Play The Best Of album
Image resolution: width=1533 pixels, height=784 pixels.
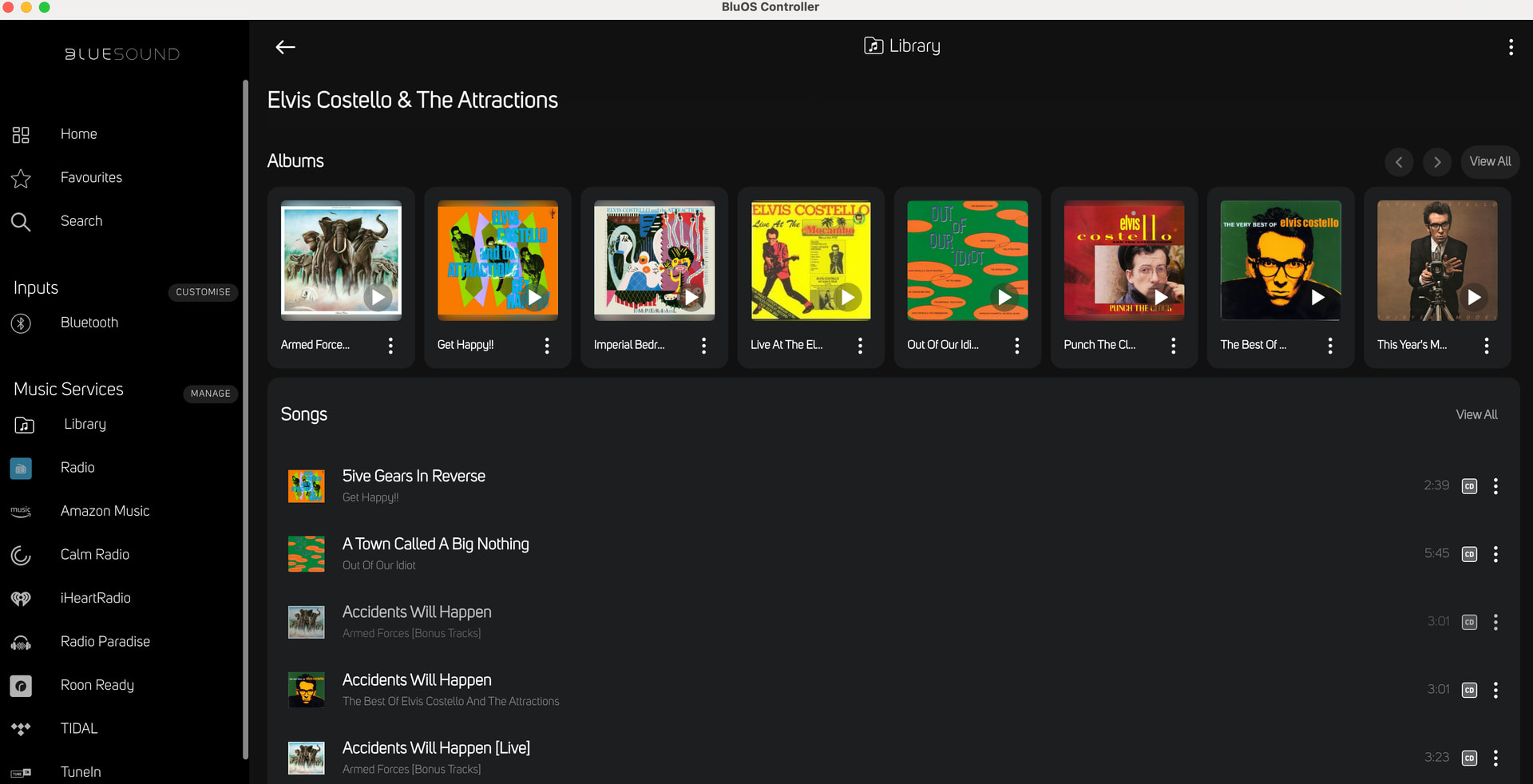pos(1317,298)
